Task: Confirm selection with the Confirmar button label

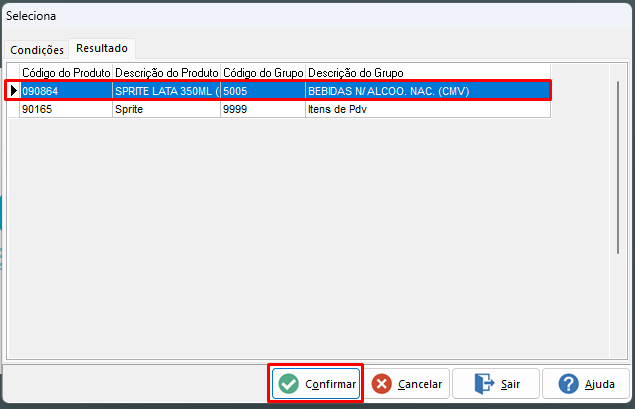Action: (x=330, y=384)
